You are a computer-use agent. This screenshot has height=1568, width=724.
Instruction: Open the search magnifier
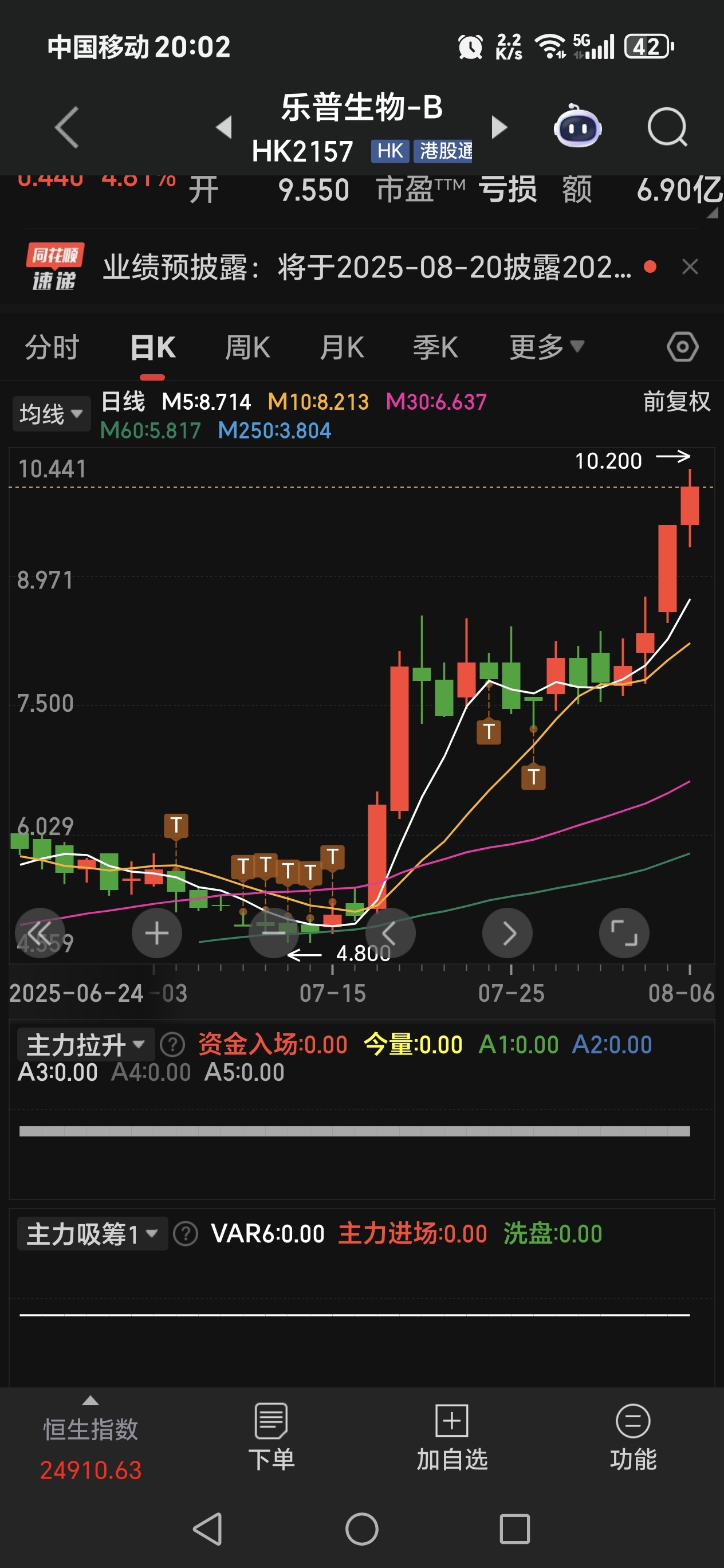pyautogui.click(x=667, y=127)
